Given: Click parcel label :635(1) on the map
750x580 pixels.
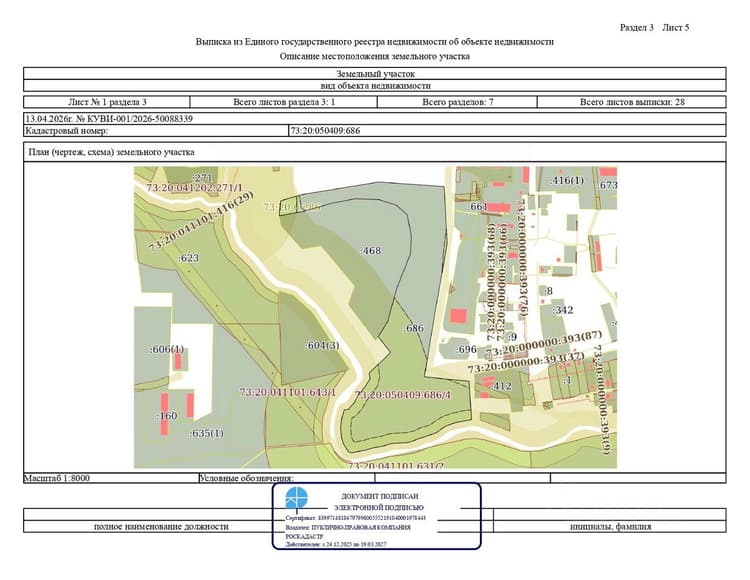Looking at the screenshot, I should pyautogui.click(x=206, y=434).
